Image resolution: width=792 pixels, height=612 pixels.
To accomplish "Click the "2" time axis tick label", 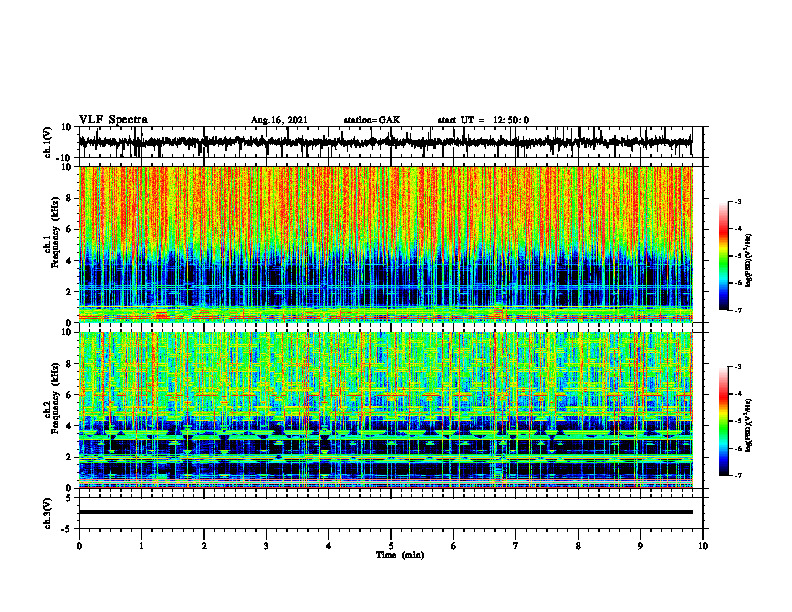I will tap(204, 546).
